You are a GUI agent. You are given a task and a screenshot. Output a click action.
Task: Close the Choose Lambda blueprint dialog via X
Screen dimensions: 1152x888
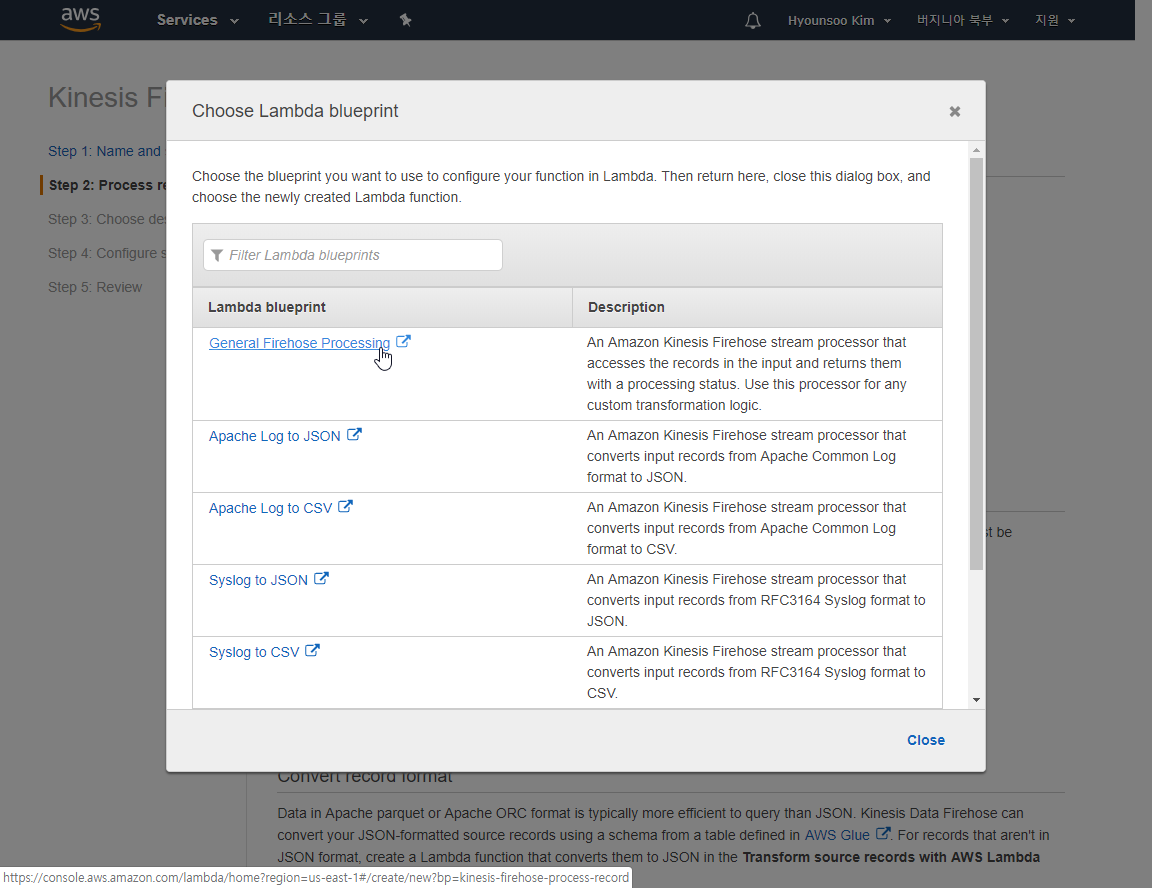[x=954, y=112]
